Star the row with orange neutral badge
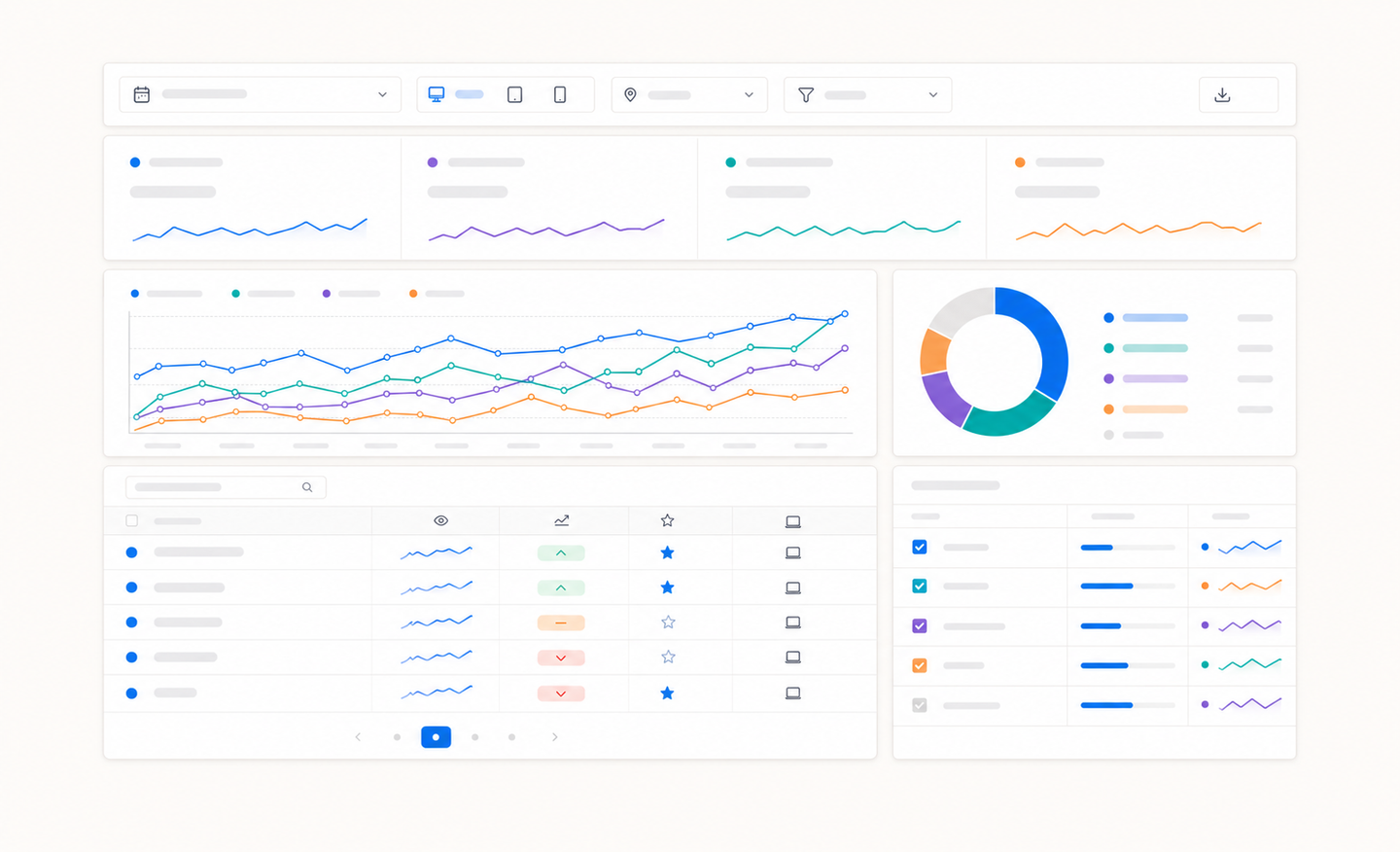The height and width of the screenshot is (852, 1400). (x=668, y=622)
